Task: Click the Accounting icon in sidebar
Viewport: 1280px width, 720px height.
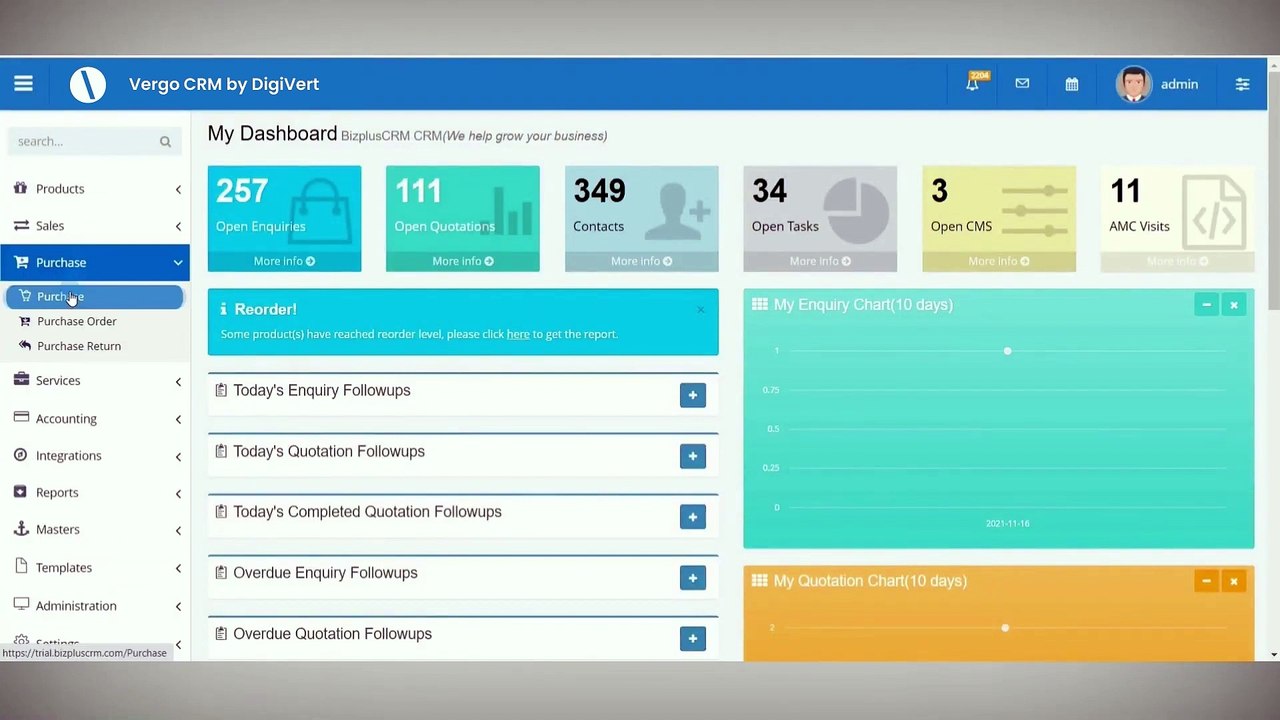Action: pyautogui.click(x=21, y=418)
